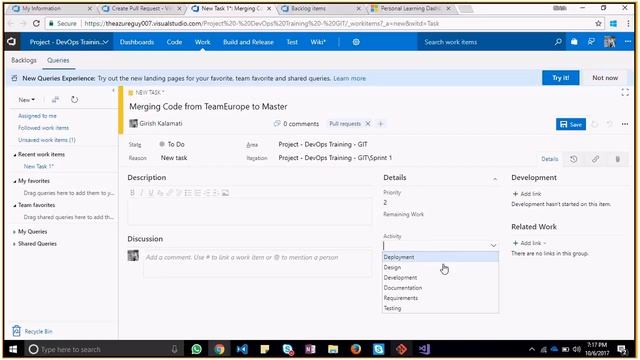Open Build and Release hub

(248, 42)
